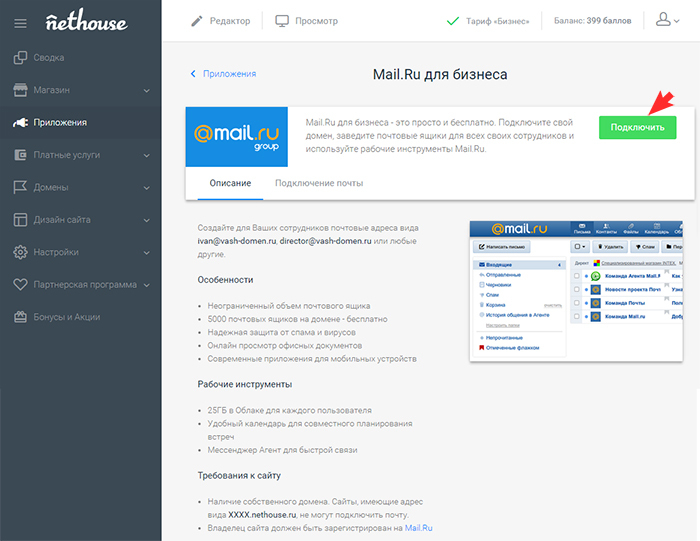The image size is (700, 541).
Task: Click the 5000 почтовых ящиков bullet
Action: [x=297, y=319]
